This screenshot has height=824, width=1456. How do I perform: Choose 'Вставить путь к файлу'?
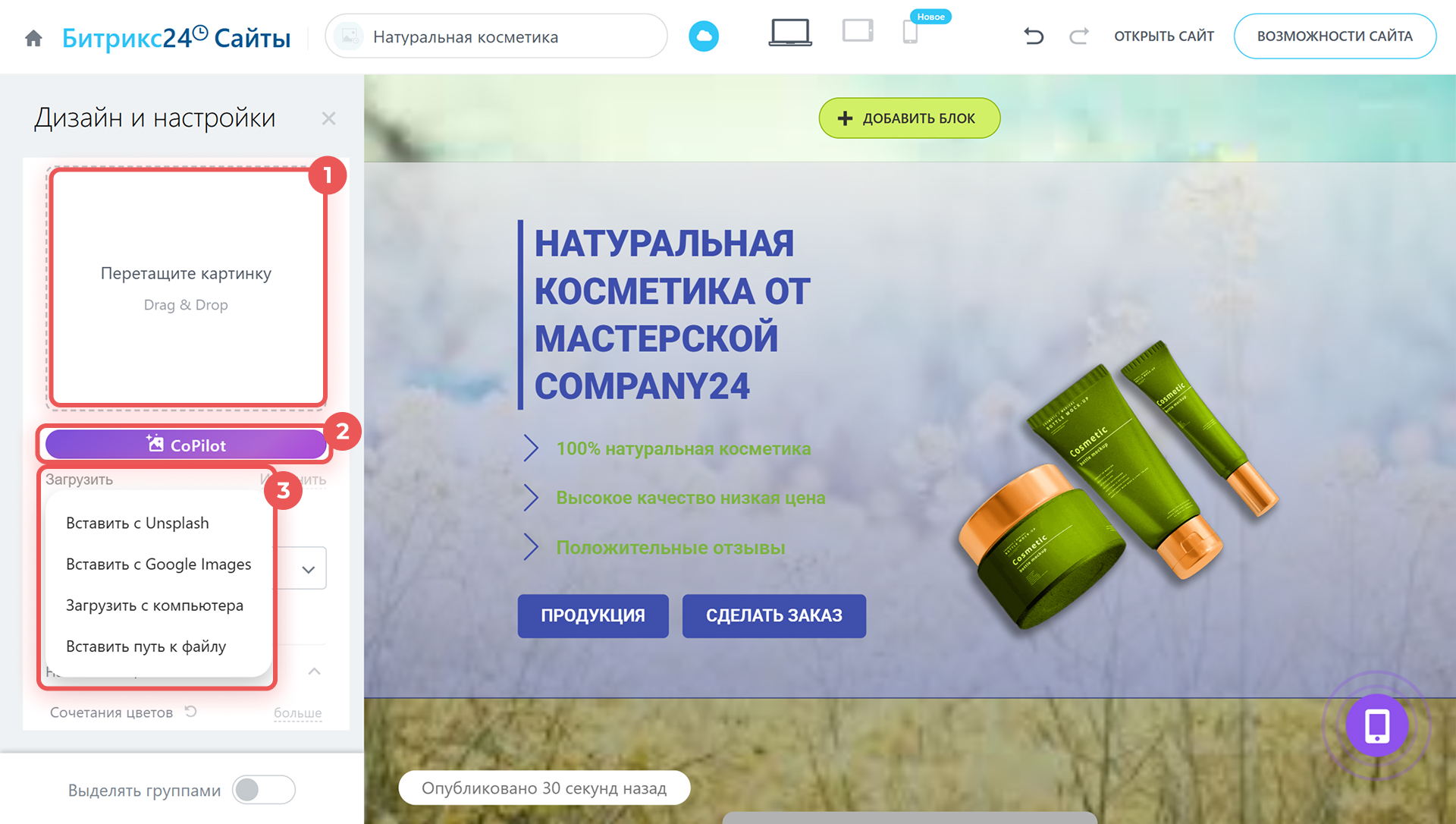pos(146,646)
